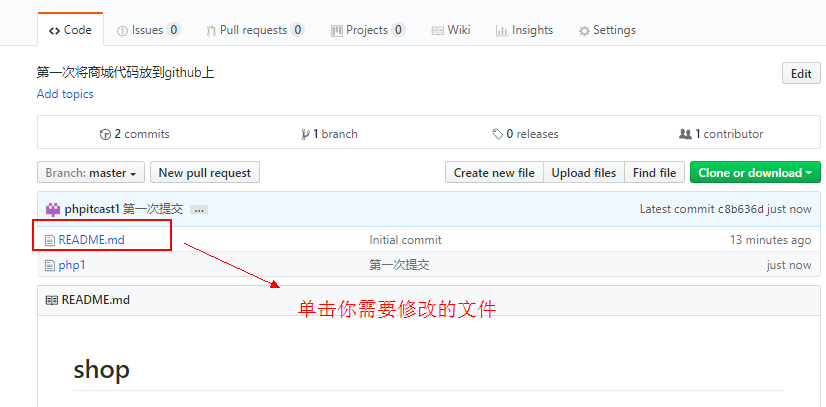Switch to the Issues tab
Viewport: 826px width, 407px height.
(x=147, y=30)
